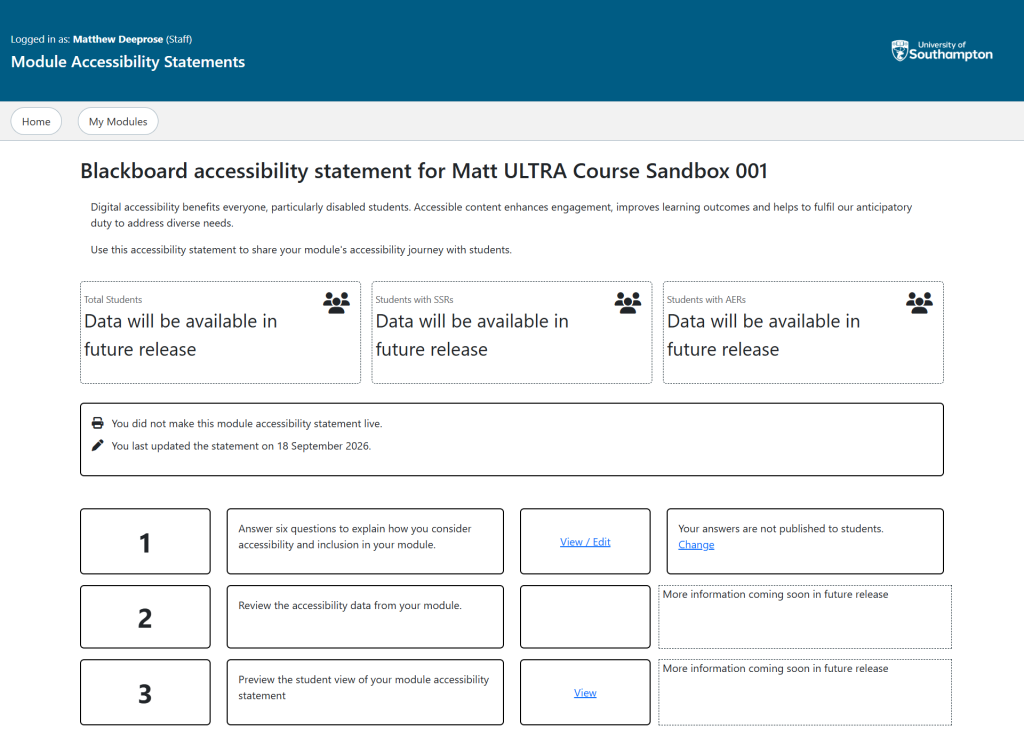This screenshot has height=752, width=1024.
Task: Follow the Change publish status link
Action: click(696, 544)
